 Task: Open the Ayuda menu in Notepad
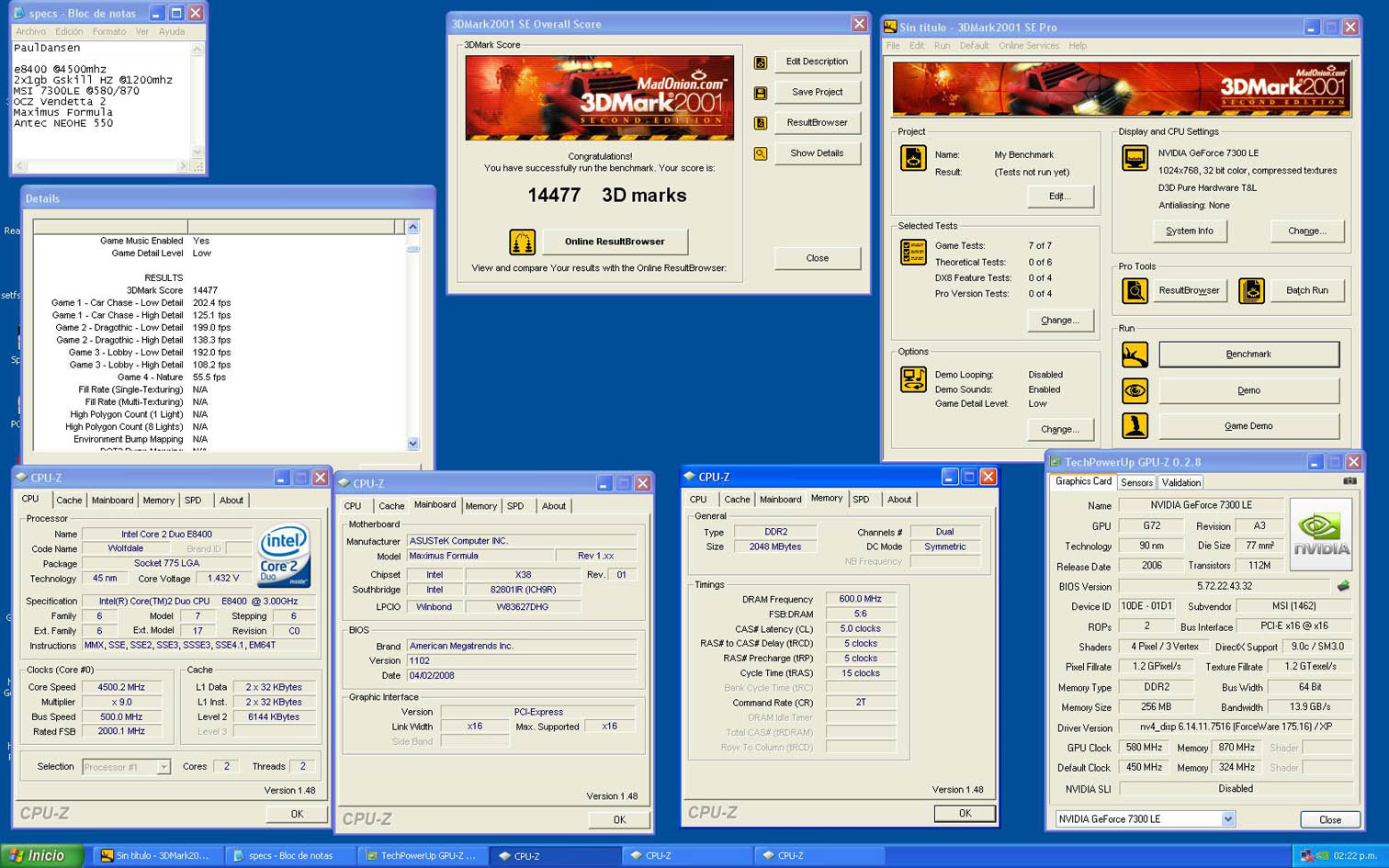tap(172, 31)
